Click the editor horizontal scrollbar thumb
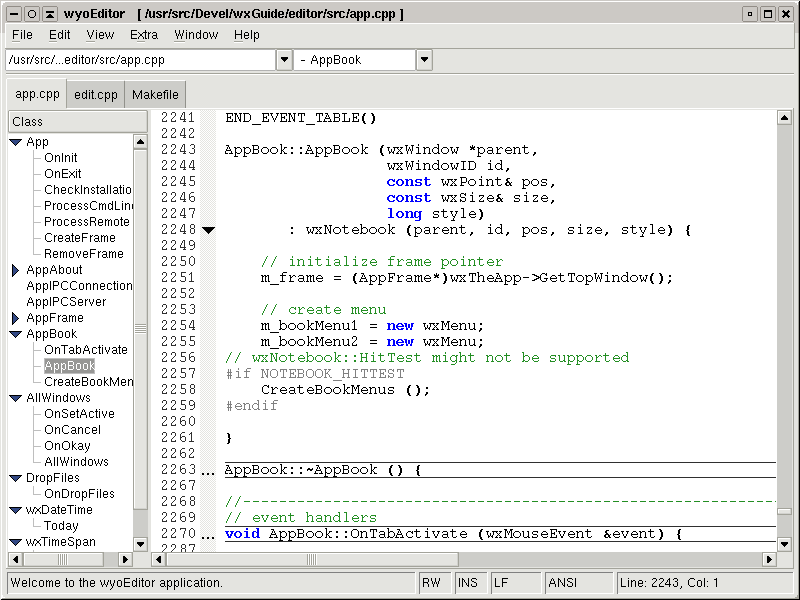 [x=312, y=560]
